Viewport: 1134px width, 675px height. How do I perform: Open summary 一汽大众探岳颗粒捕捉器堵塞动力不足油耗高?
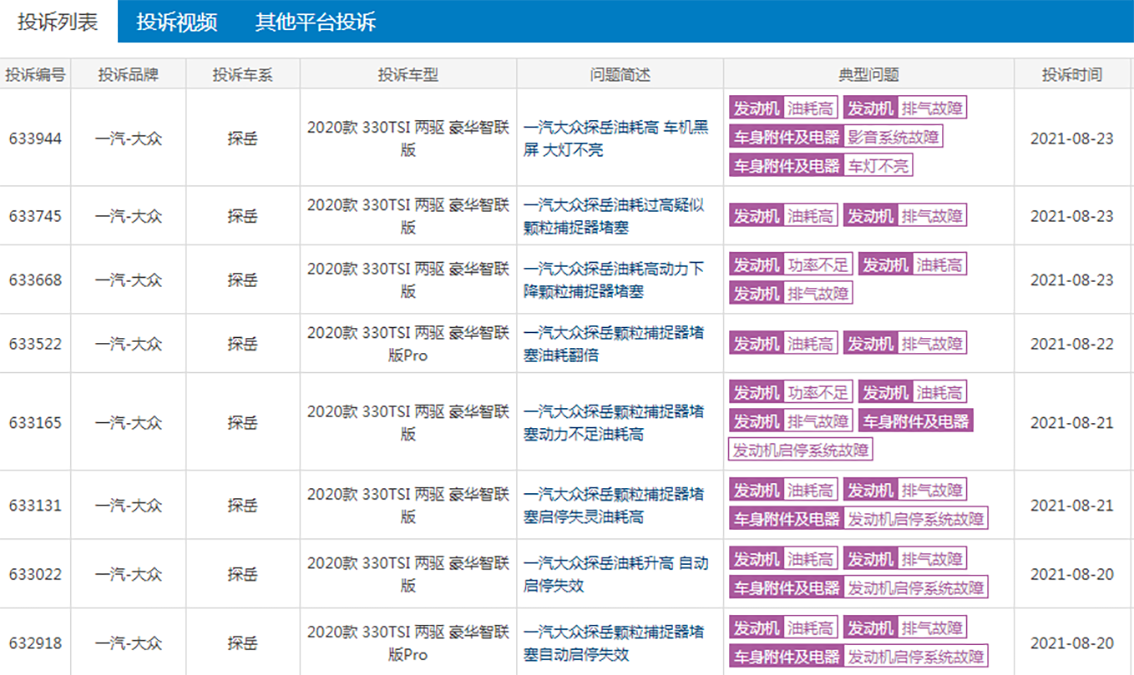pos(614,423)
